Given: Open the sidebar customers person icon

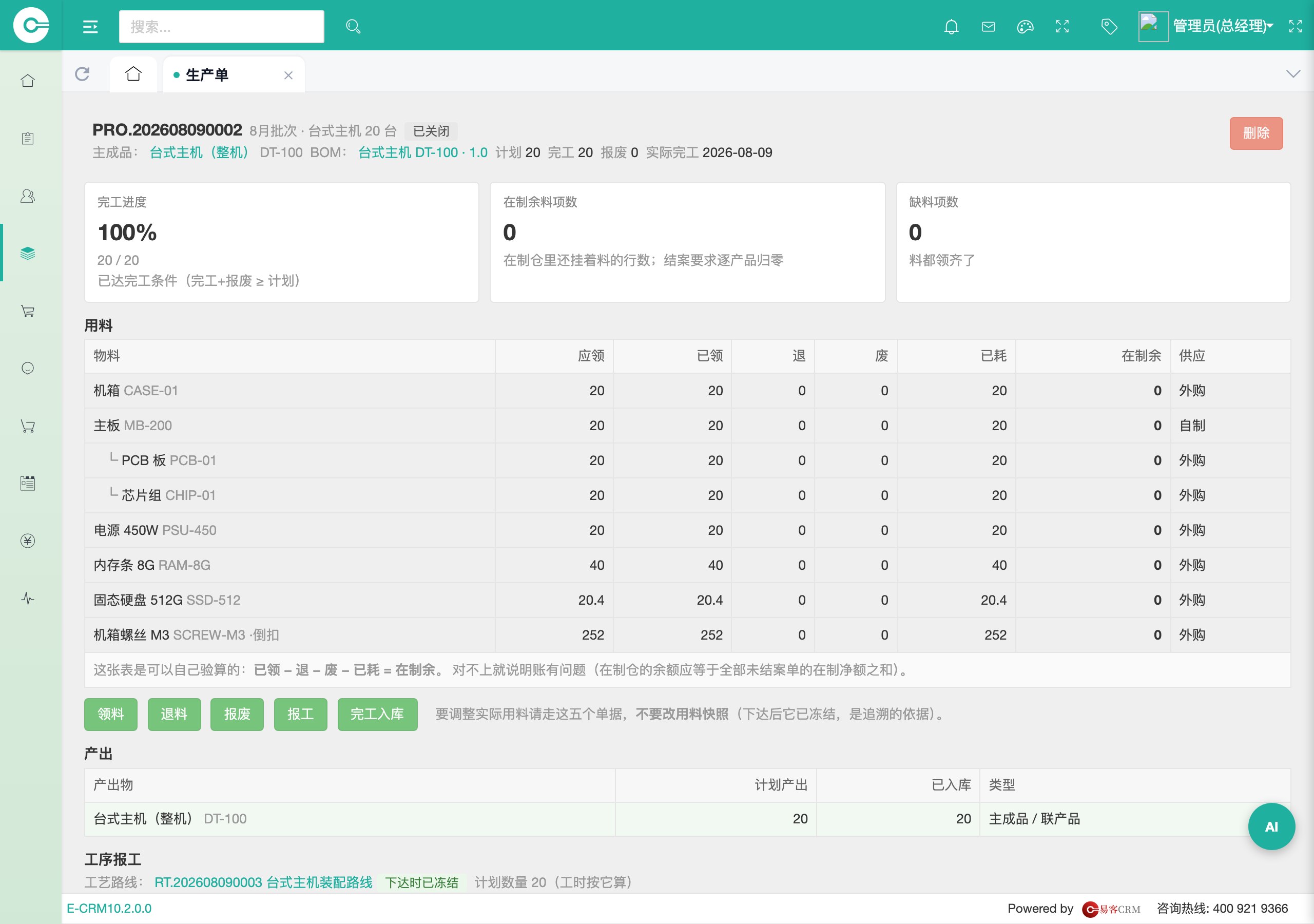Looking at the screenshot, I should 28,196.
